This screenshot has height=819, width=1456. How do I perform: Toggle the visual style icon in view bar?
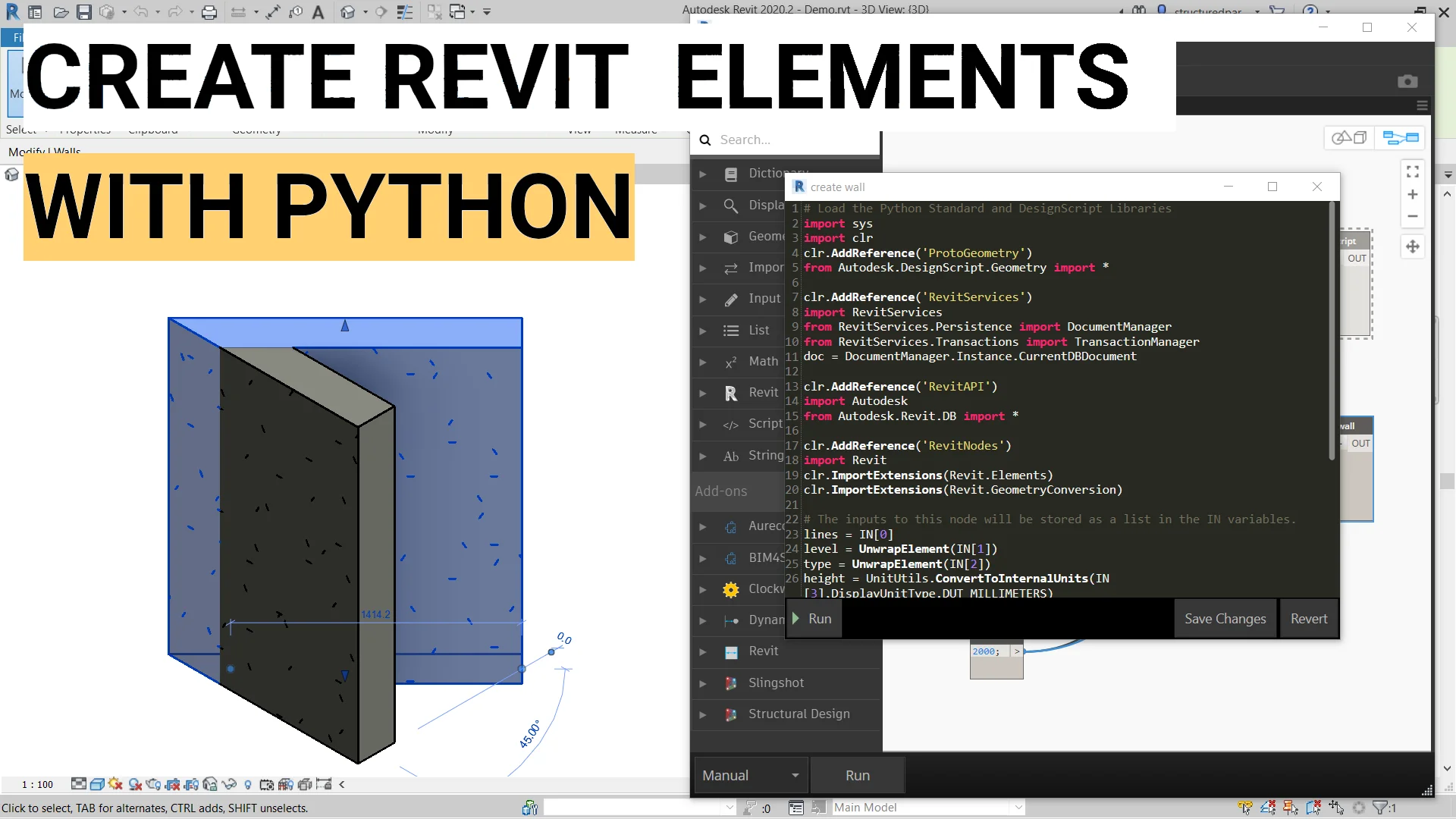pyautogui.click(x=97, y=784)
